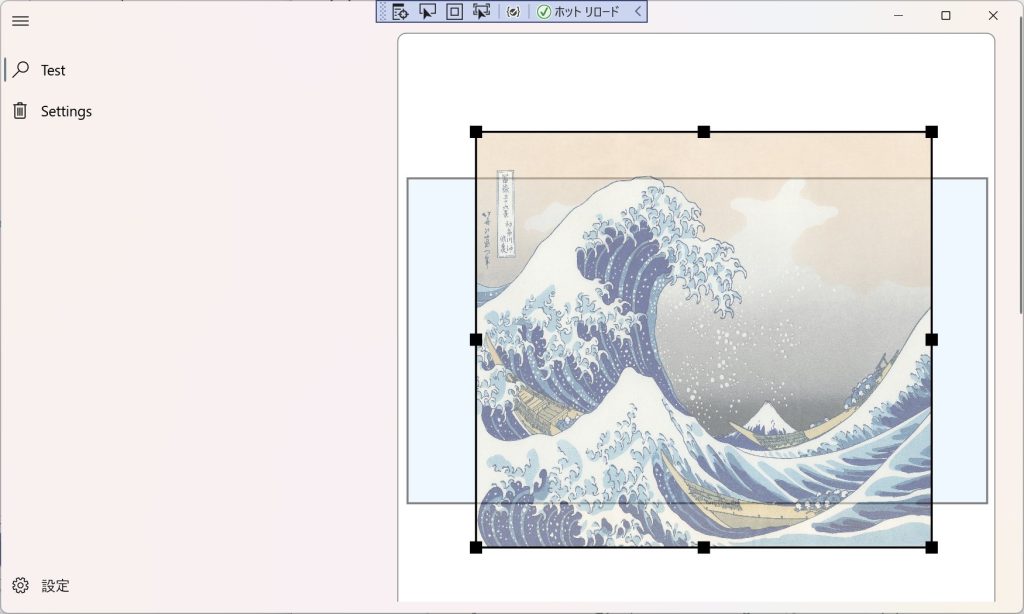Maximize the application window
The width and height of the screenshot is (1024, 614).
946,15
